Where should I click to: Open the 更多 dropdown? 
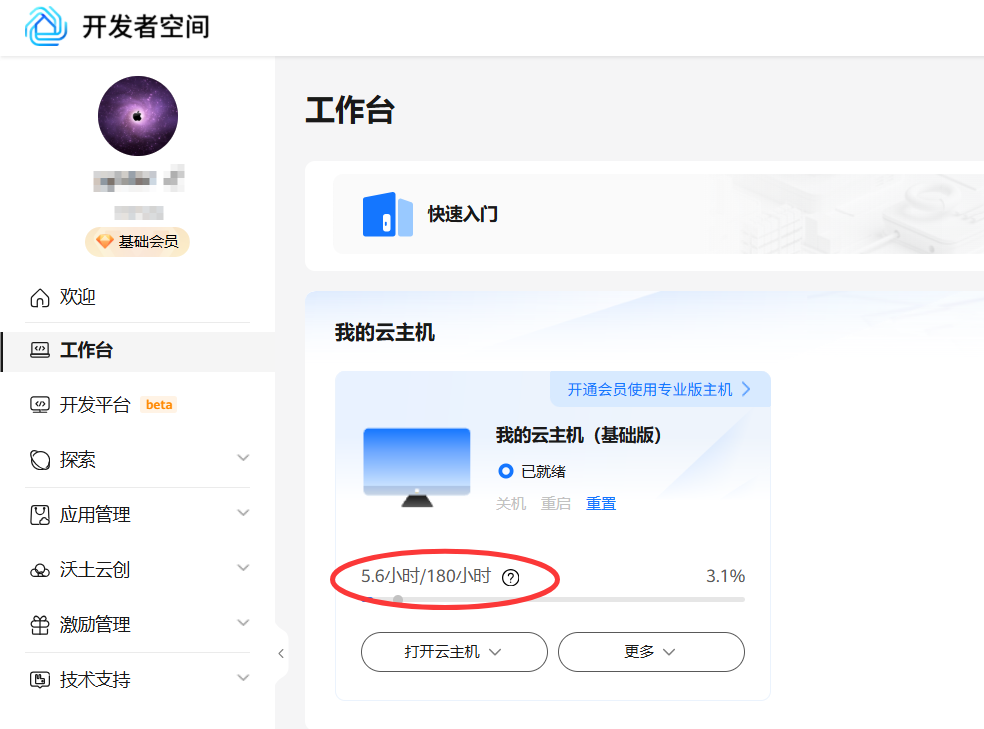pos(651,651)
